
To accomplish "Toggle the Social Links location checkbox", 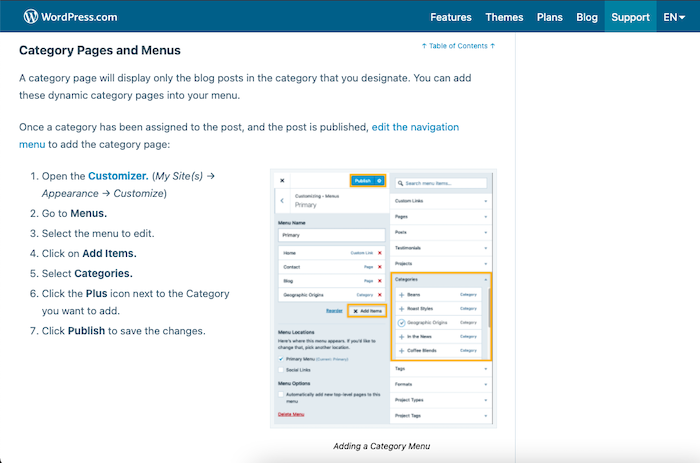I will 281,370.
